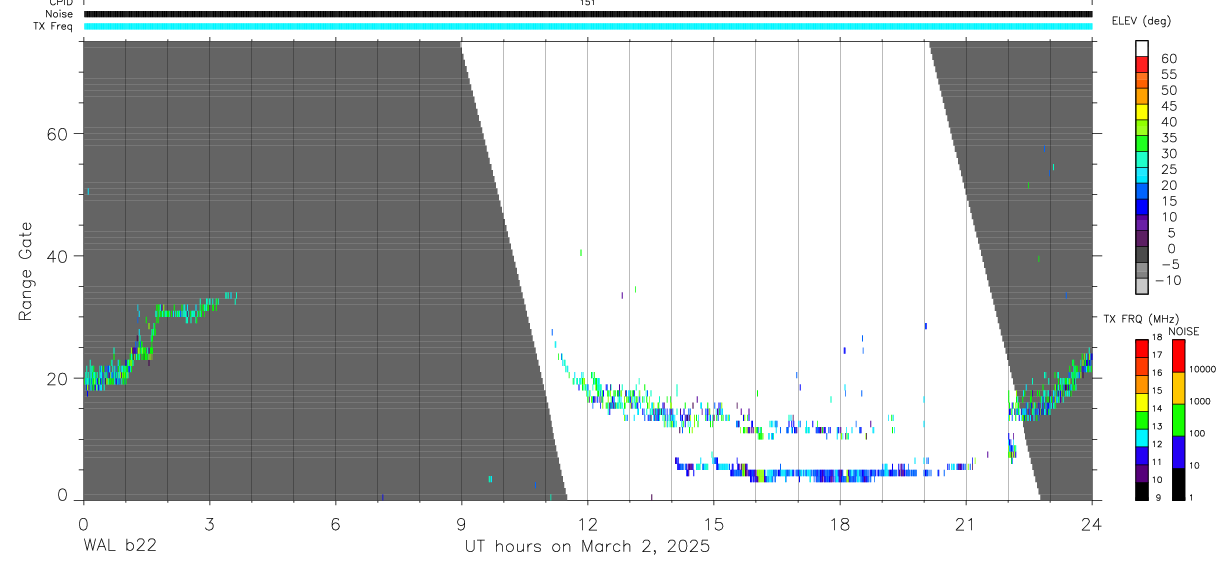
Task: Click the '9' hour tick label on time axis
Action: [x=461, y=524]
